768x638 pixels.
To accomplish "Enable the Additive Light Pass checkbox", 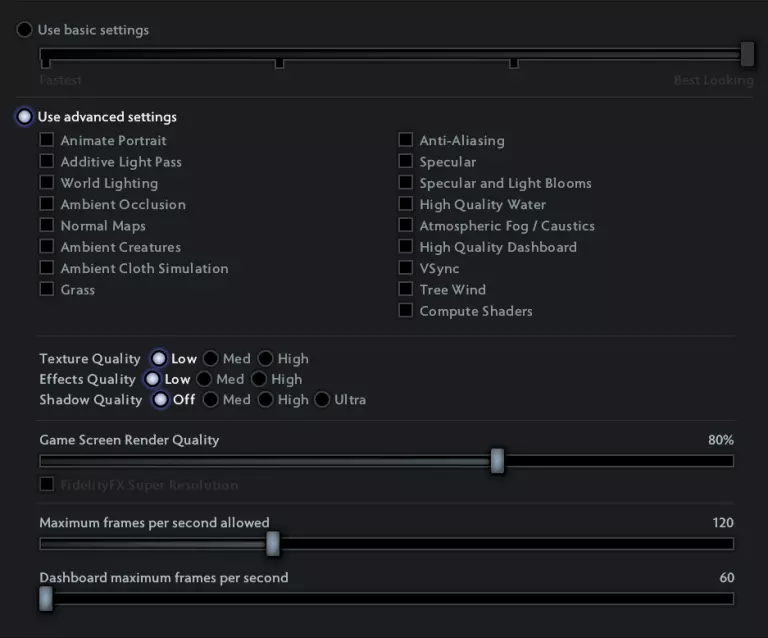I will pyautogui.click(x=47, y=161).
